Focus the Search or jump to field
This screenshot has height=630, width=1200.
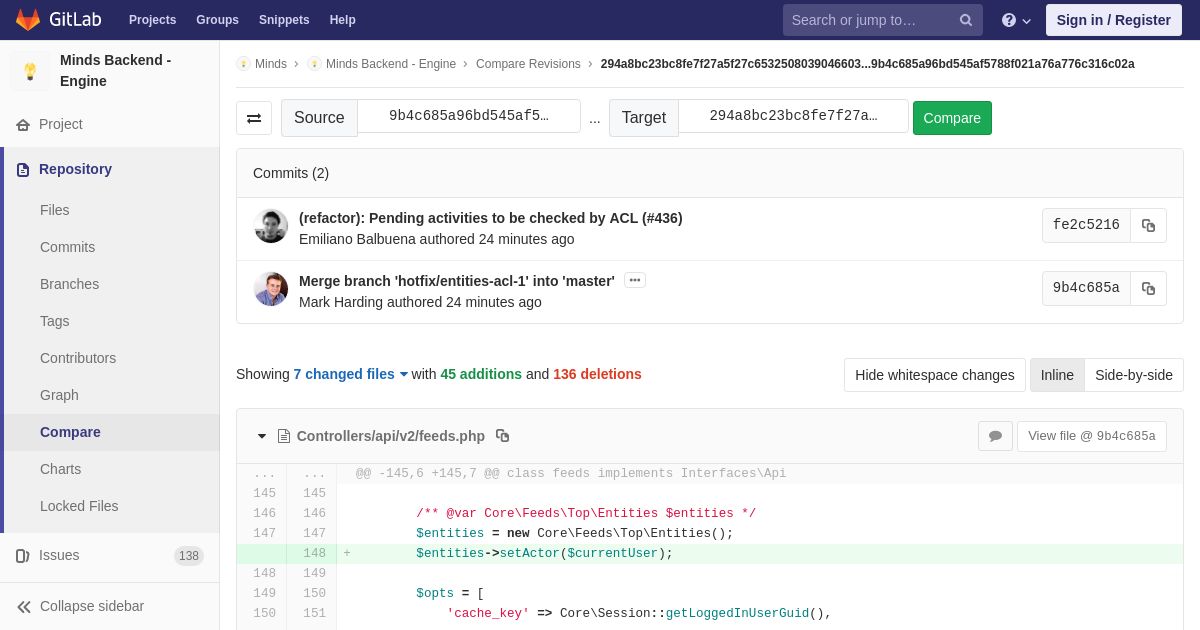coord(868,20)
